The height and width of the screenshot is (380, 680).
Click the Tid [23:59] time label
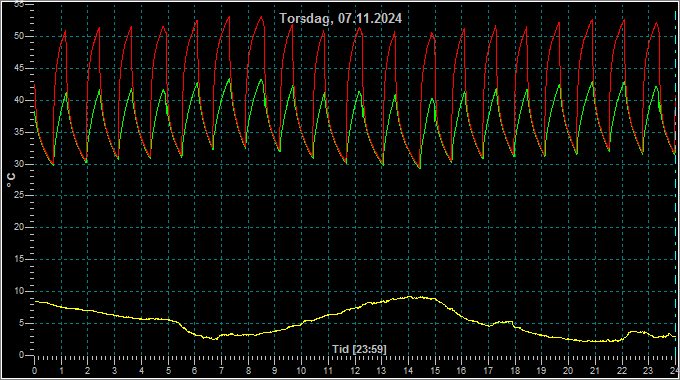tap(359, 349)
